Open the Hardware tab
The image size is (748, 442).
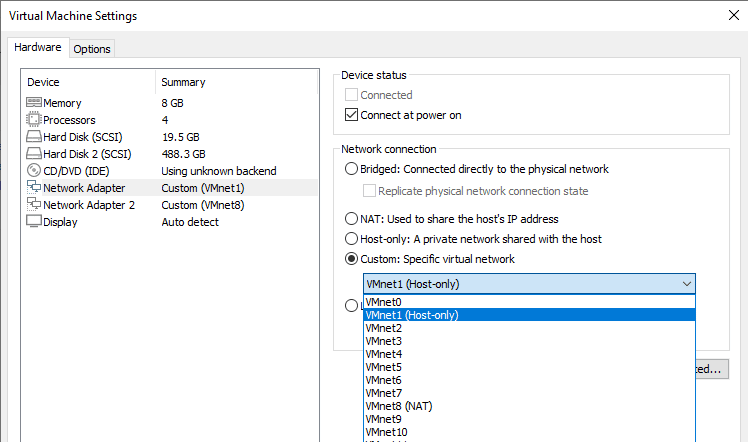tap(38, 48)
